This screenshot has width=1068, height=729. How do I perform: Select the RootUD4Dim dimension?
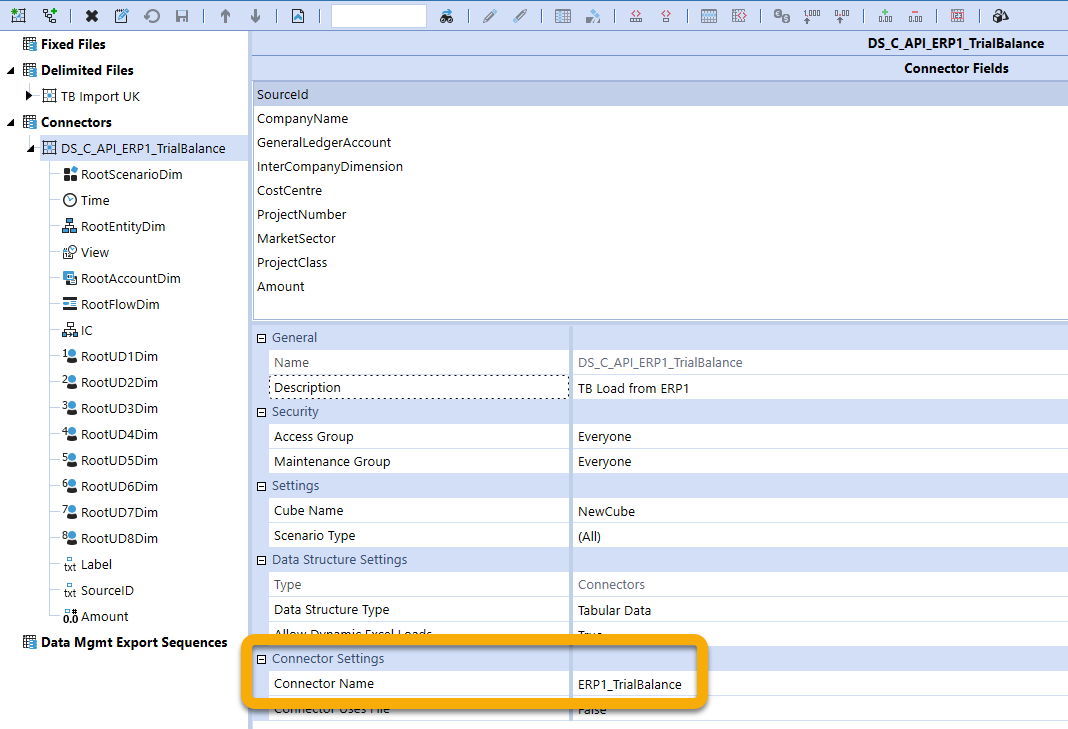[119, 435]
